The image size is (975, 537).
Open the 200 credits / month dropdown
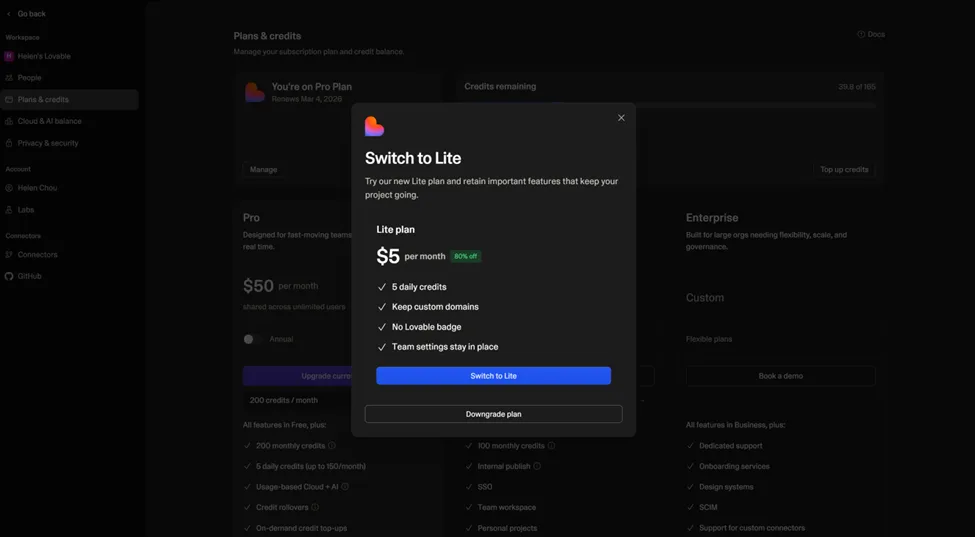click(x=297, y=400)
